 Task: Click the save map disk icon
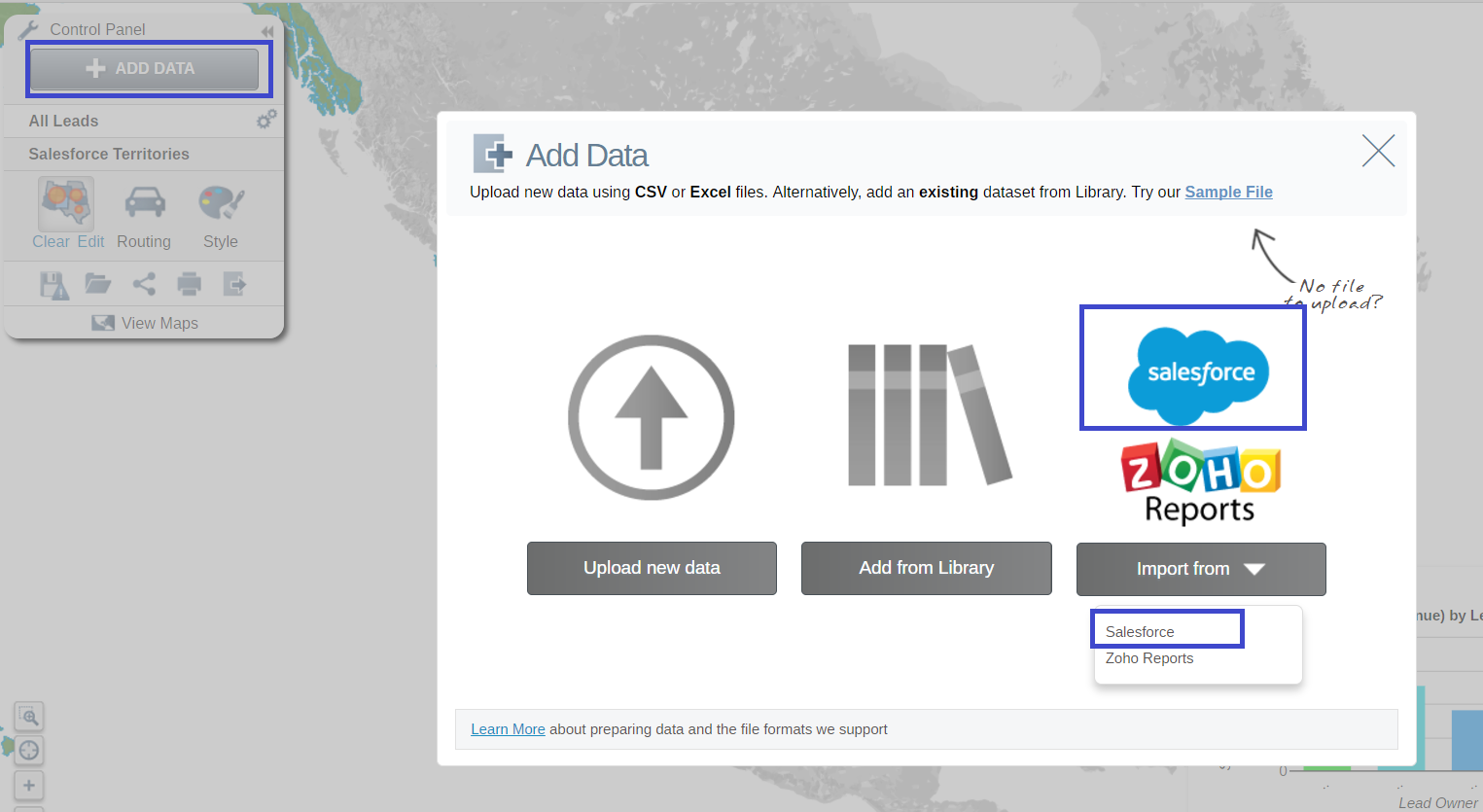pos(54,285)
